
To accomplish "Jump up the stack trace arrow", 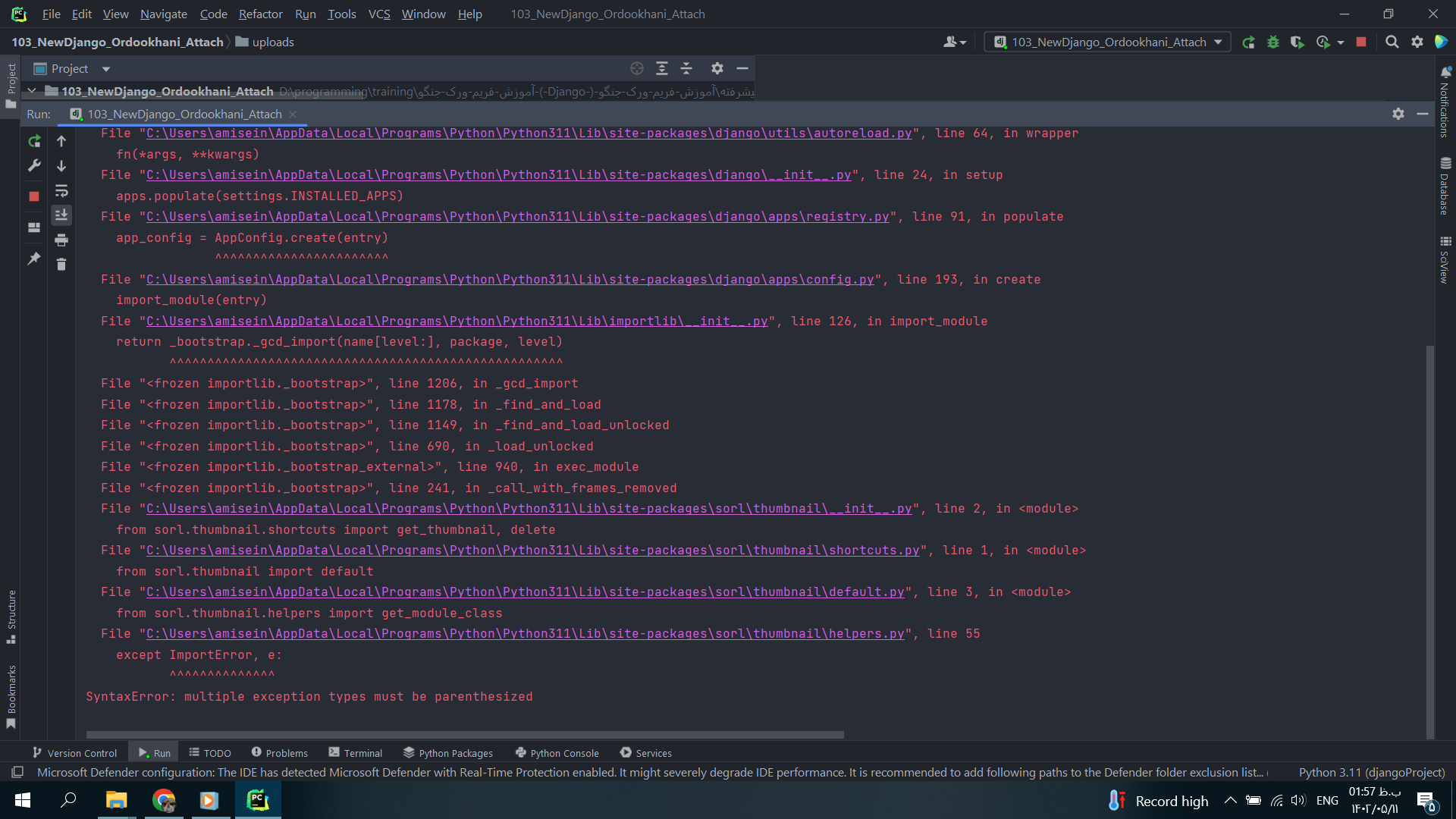I will click(x=61, y=141).
